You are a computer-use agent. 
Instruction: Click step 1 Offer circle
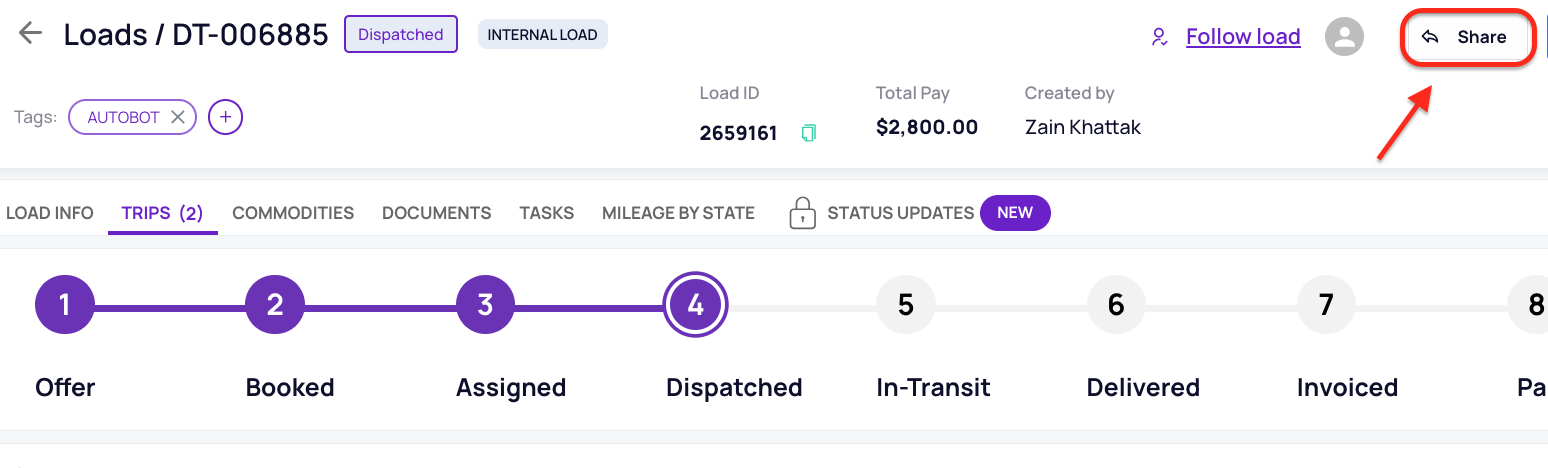[x=65, y=304]
